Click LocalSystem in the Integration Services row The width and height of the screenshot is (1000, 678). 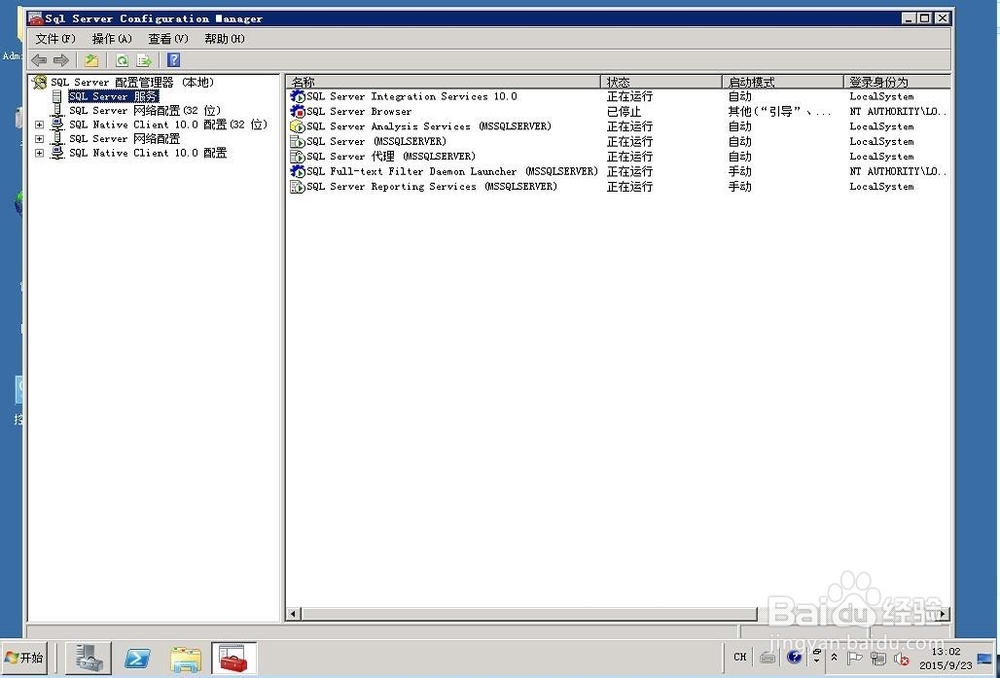[x=881, y=97]
